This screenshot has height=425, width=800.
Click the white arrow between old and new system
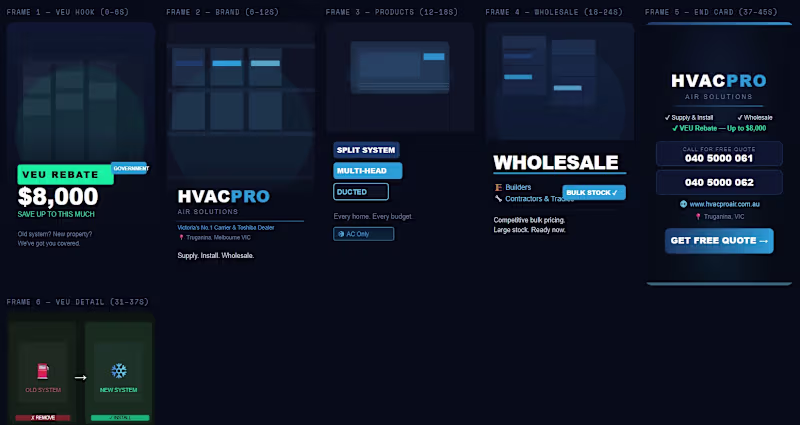[81, 378]
